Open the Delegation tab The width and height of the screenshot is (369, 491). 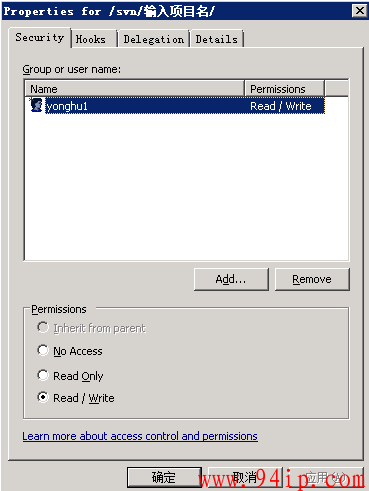pyautogui.click(x=154, y=39)
